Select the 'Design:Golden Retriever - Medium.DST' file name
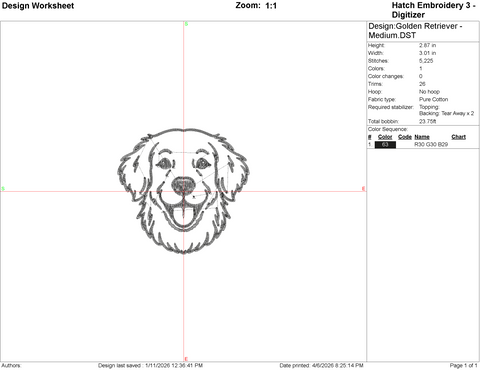Viewport: 480px width, 370px height. coord(415,31)
